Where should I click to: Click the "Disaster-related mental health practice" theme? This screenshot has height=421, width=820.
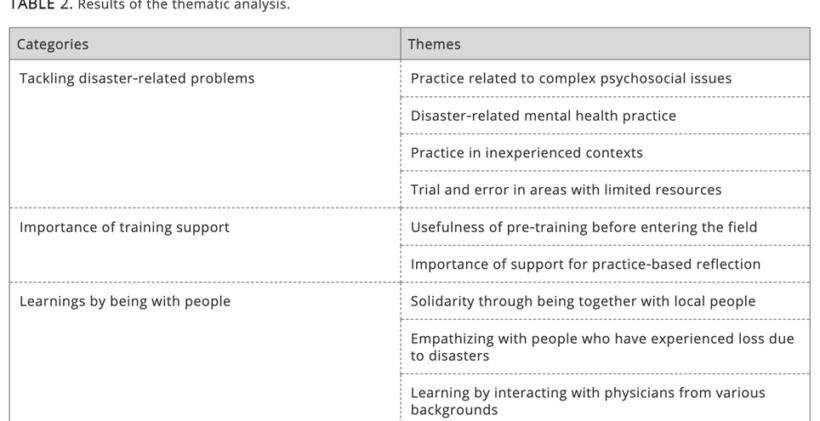tap(543, 116)
